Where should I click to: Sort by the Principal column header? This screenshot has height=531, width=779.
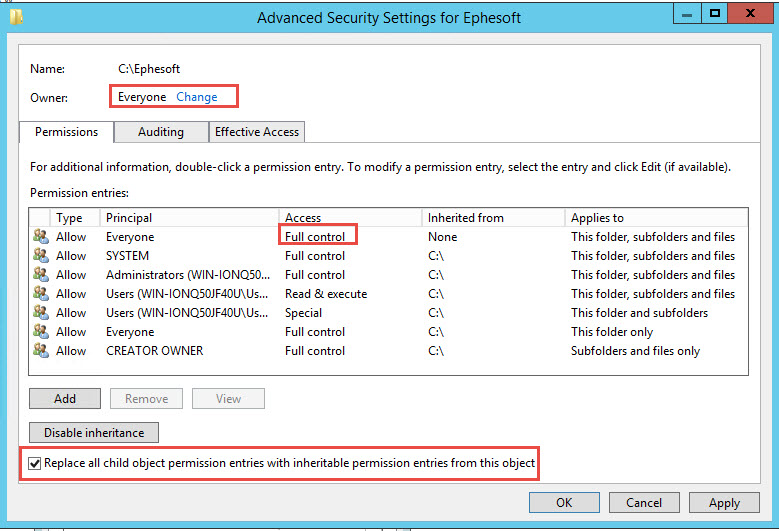click(190, 218)
